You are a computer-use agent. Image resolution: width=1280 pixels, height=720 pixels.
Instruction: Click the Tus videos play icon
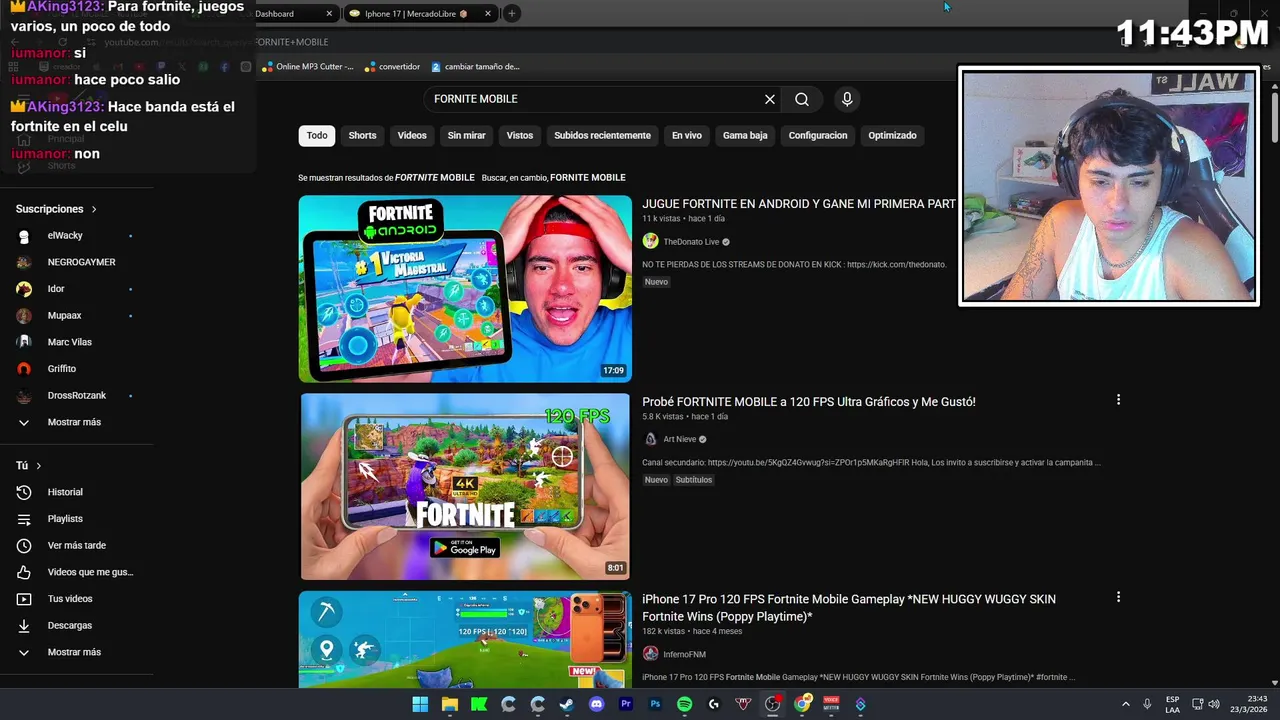[x=24, y=599]
